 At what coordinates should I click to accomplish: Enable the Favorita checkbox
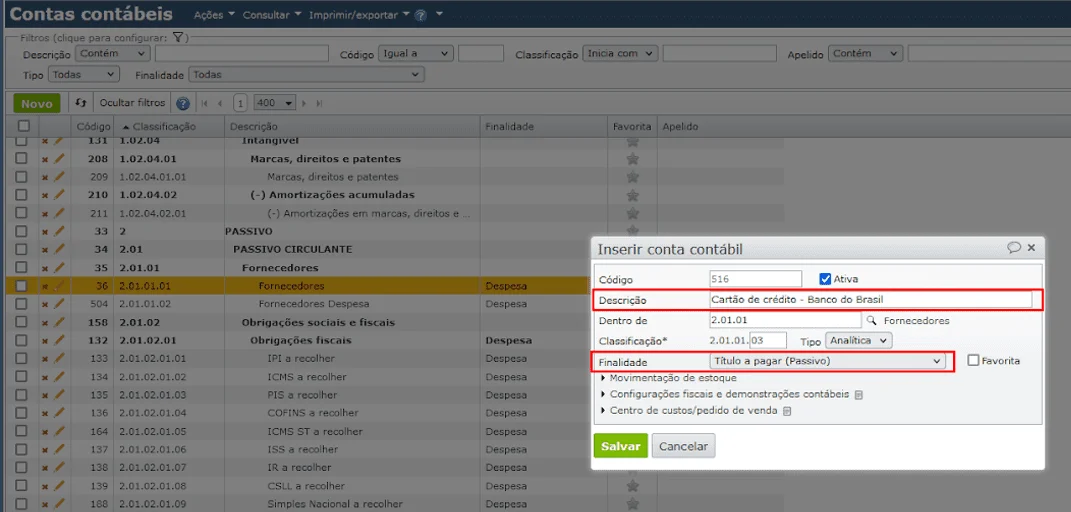(x=973, y=360)
